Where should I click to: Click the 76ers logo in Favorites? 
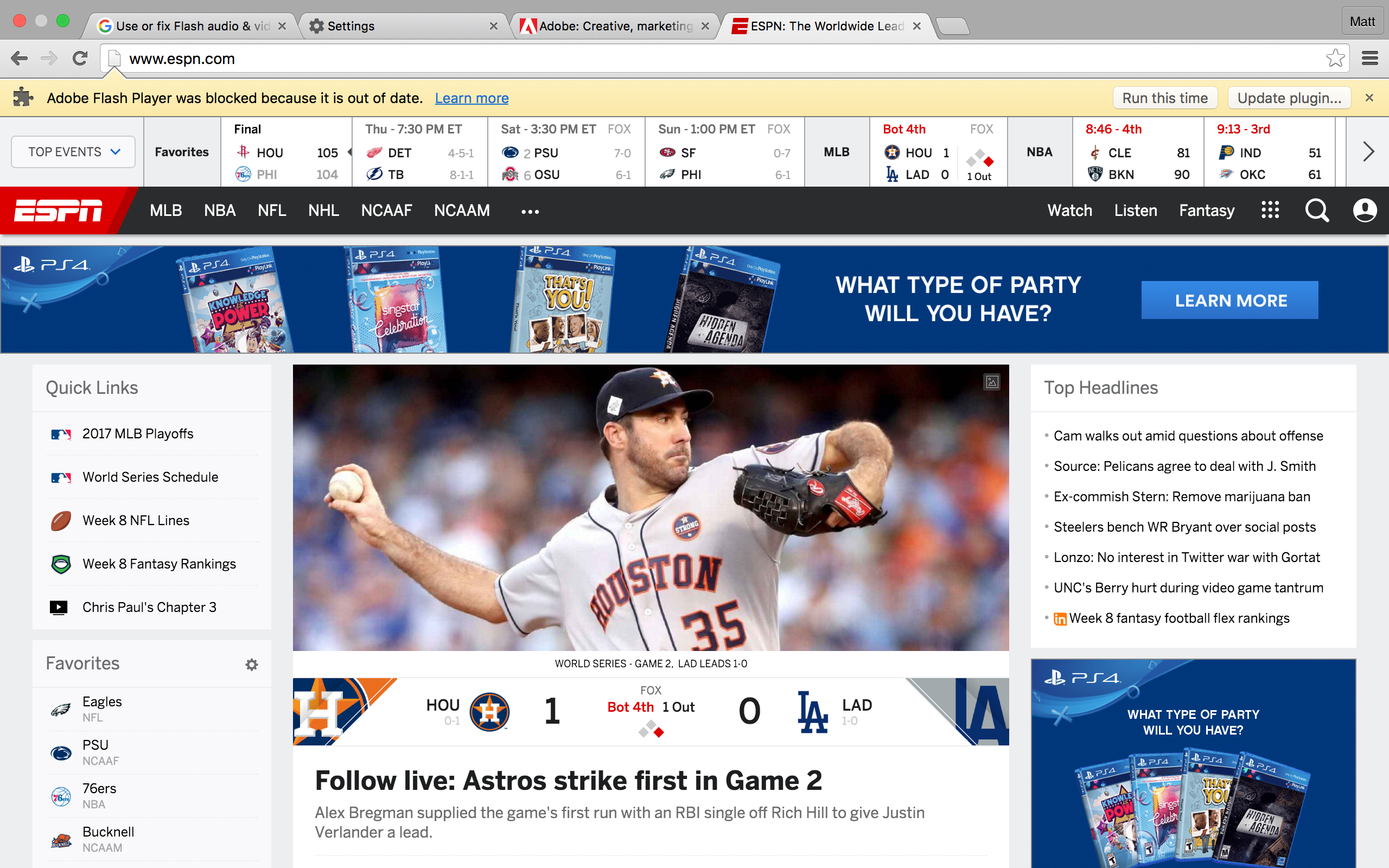click(x=61, y=796)
